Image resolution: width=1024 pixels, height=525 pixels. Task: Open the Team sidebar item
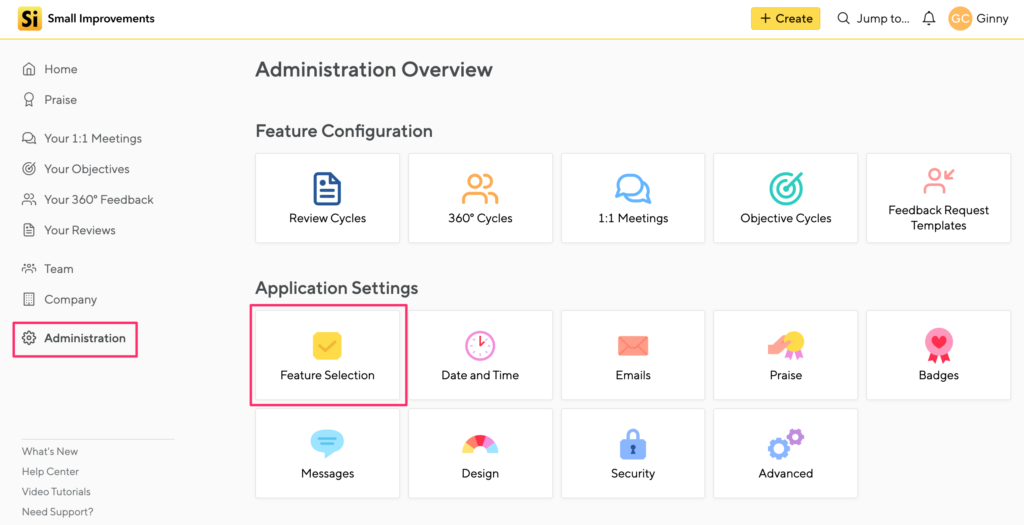coord(59,268)
